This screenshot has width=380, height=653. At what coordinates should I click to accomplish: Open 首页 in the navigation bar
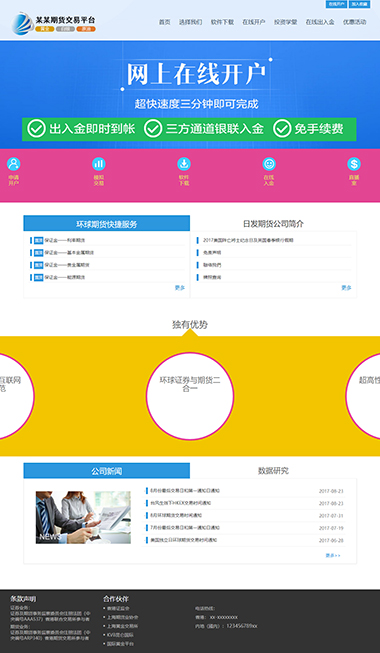click(x=165, y=22)
